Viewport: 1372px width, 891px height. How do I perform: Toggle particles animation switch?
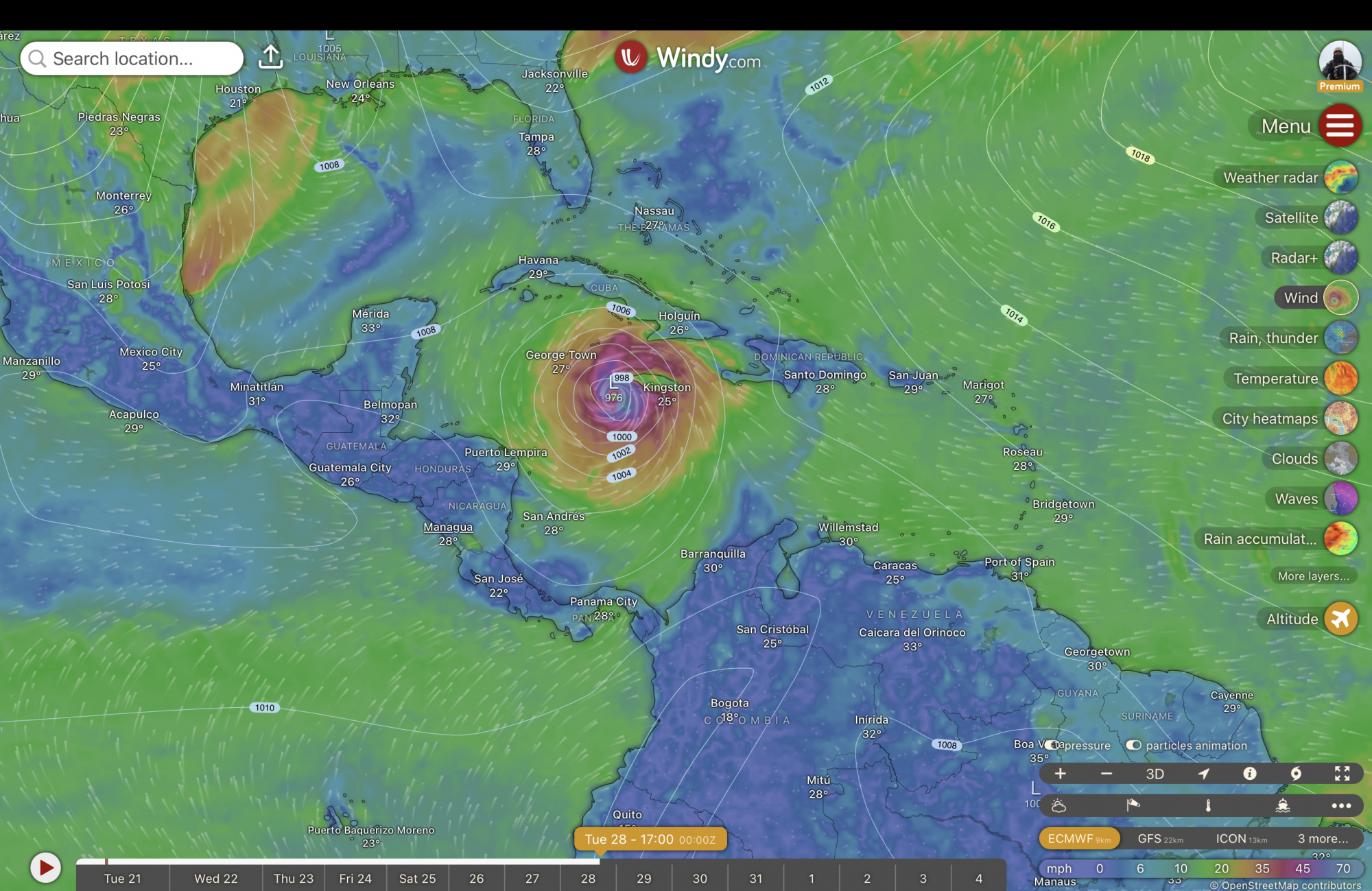pyautogui.click(x=1134, y=745)
